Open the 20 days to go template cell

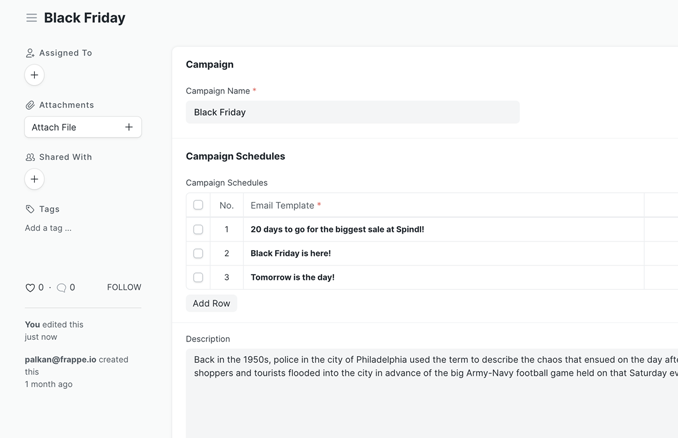coord(440,229)
